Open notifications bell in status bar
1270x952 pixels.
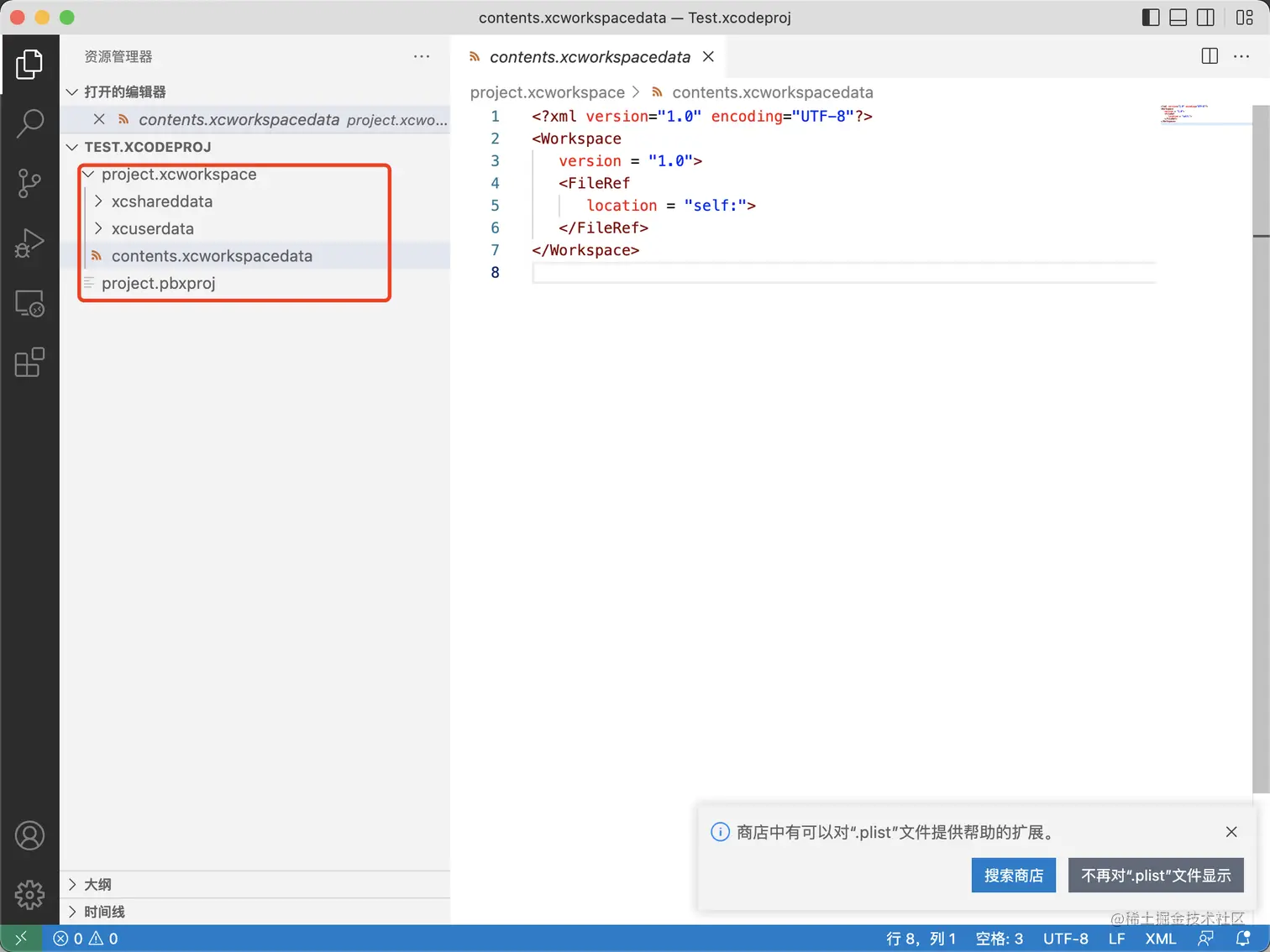pyautogui.click(x=1243, y=939)
